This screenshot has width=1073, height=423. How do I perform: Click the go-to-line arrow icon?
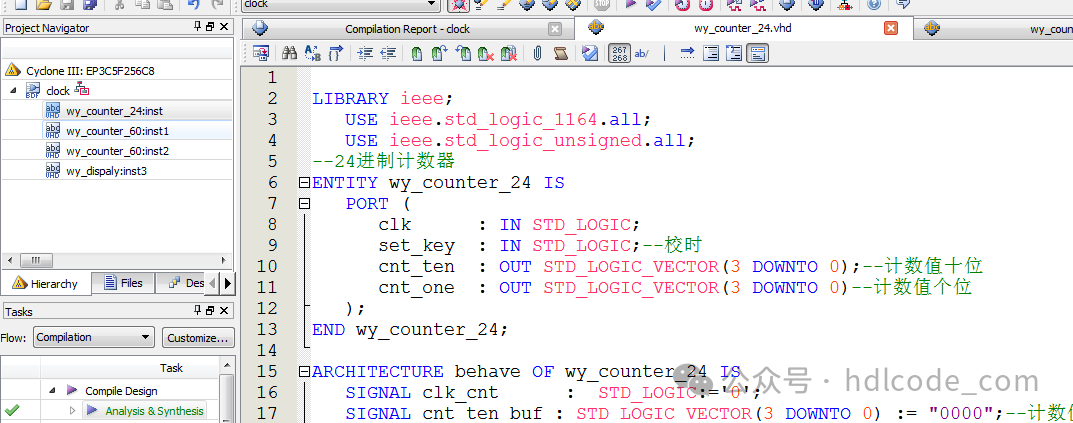688,53
